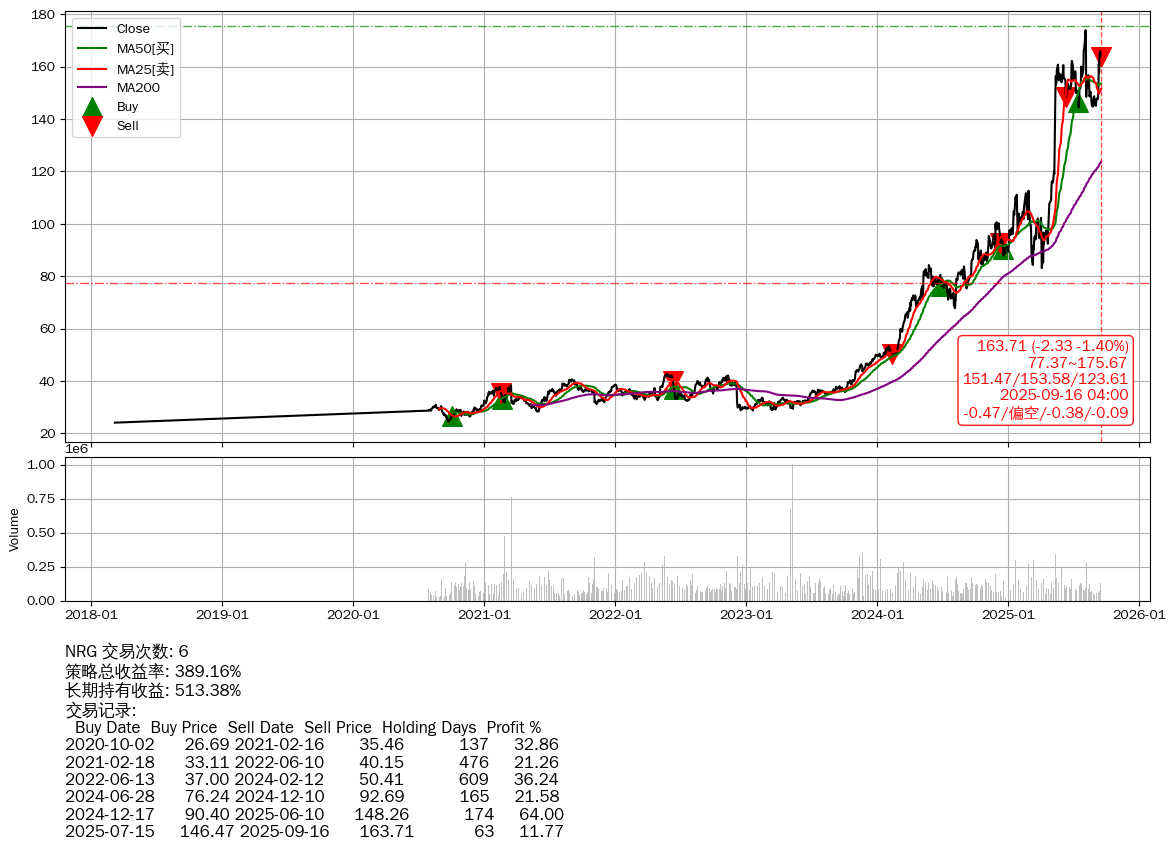This screenshot has width=1176, height=850.
Task: Click the red sell marker from mid-2022
Action: point(673,381)
